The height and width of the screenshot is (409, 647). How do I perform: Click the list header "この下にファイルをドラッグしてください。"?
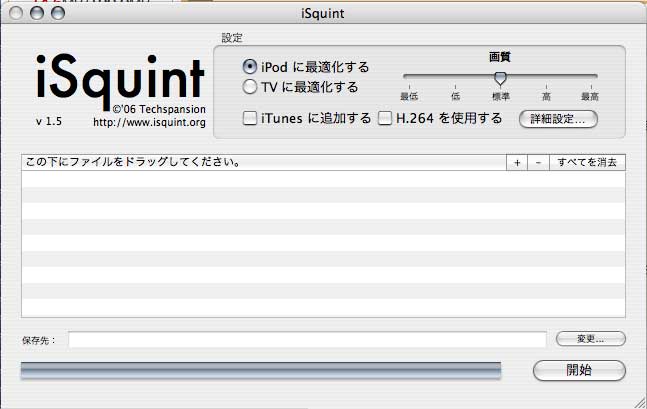[x=133, y=162]
